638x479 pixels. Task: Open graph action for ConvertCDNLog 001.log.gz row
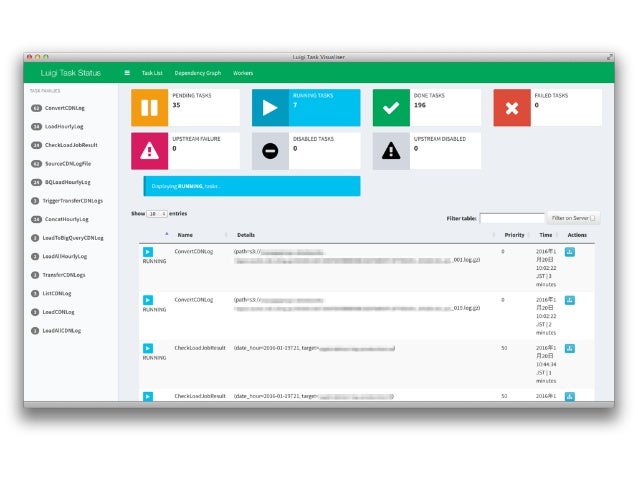(x=570, y=252)
